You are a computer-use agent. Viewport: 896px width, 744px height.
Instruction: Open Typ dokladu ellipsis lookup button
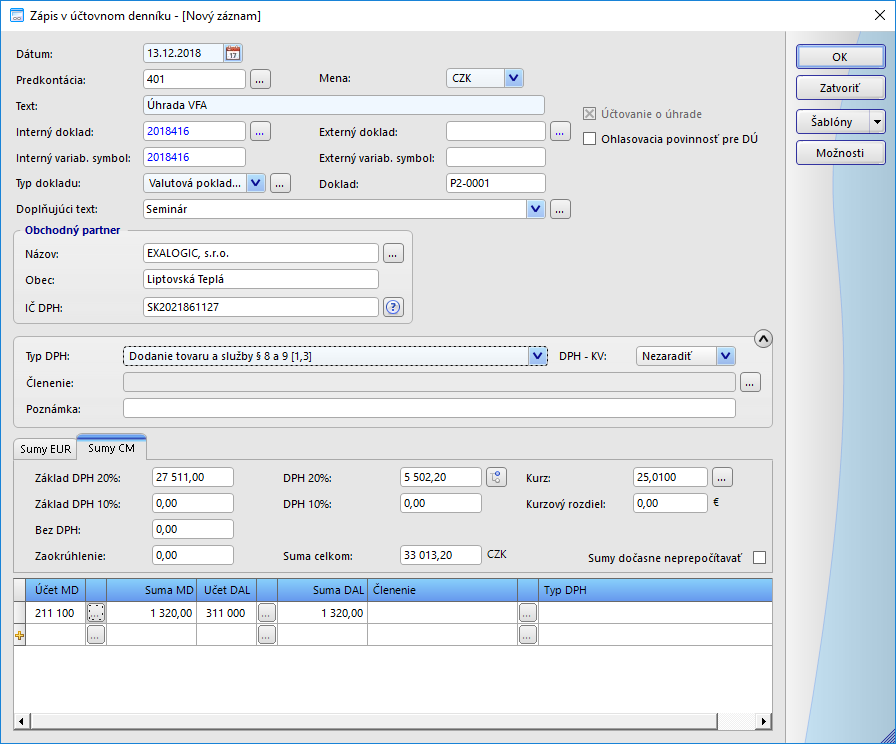[x=280, y=183]
